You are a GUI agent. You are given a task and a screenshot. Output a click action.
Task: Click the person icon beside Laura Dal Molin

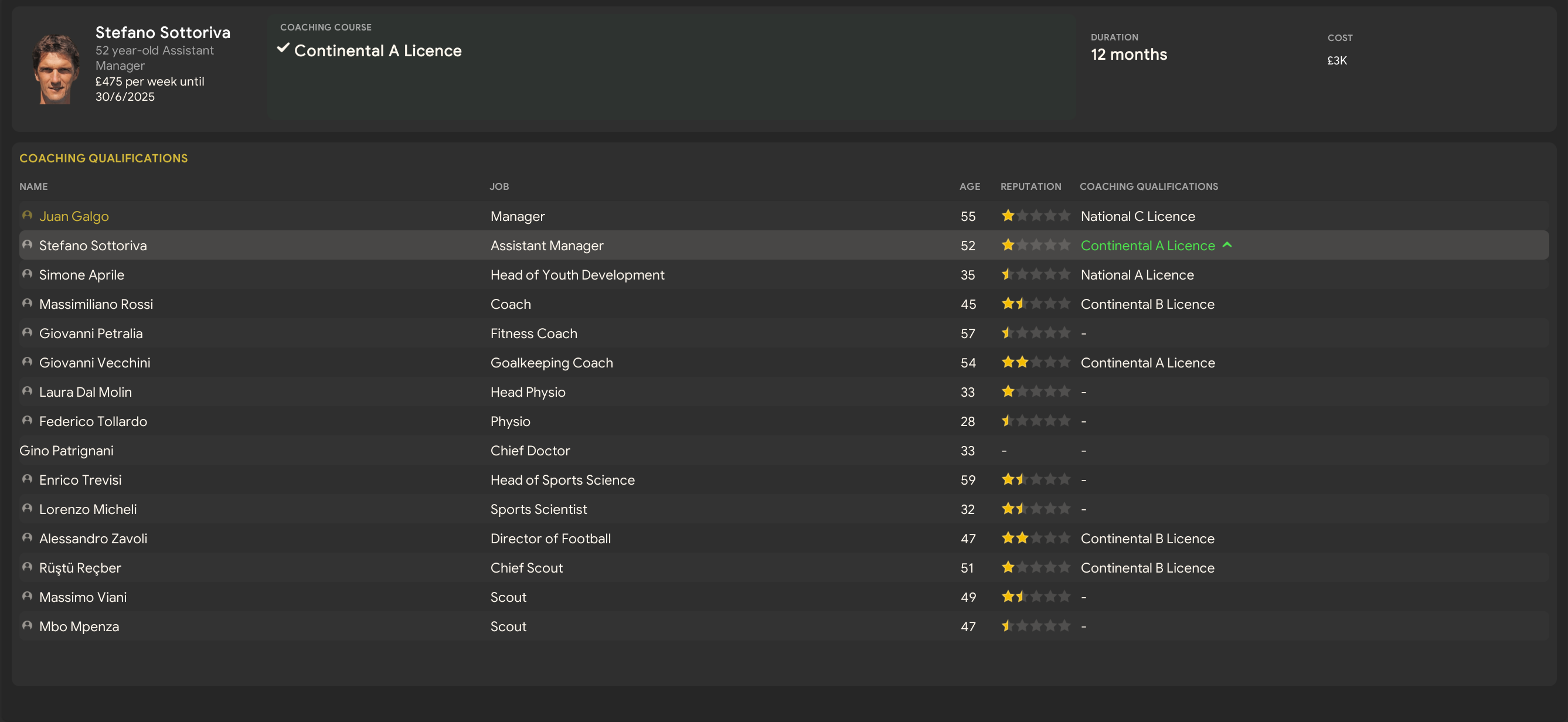[27, 391]
